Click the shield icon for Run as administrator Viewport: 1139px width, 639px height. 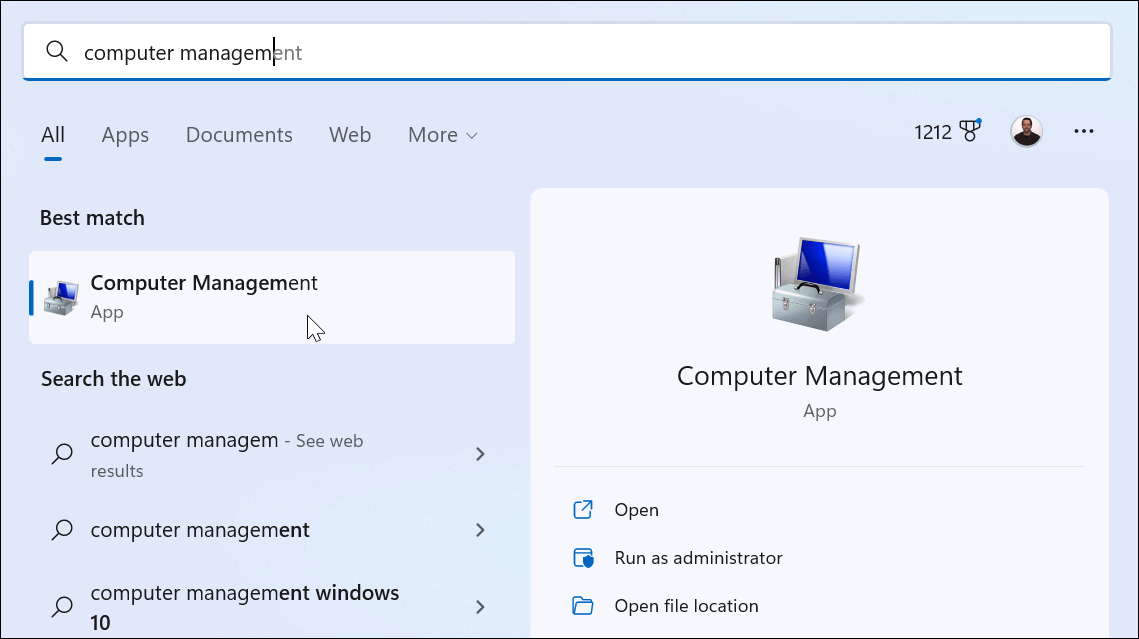(584, 558)
